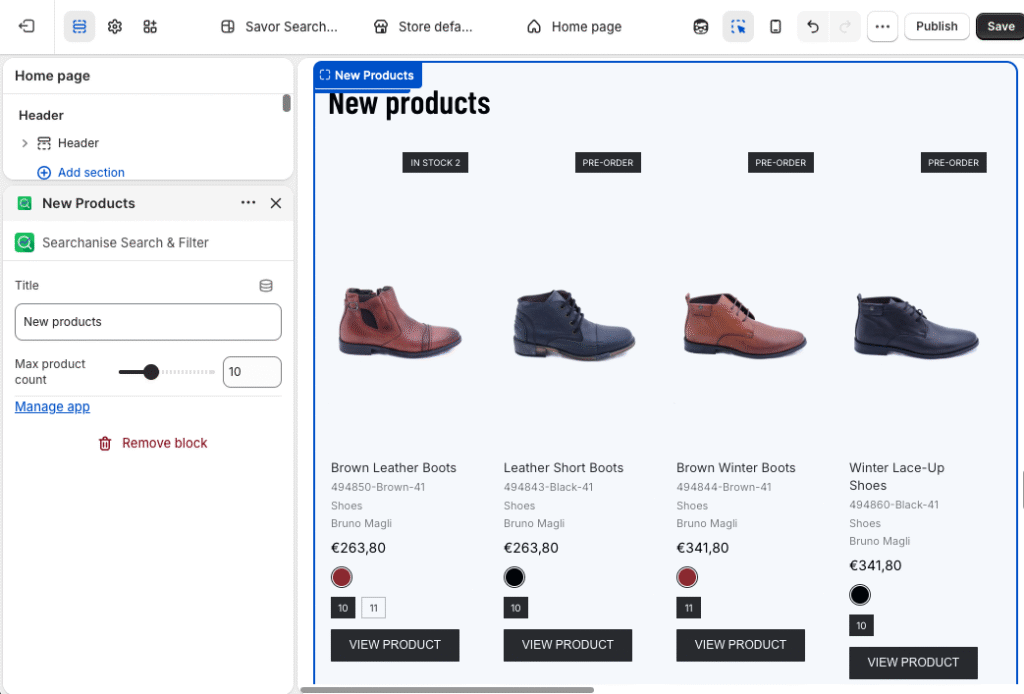Open the Sections panel icon
The width and height of the screenshot is (1024, 694).
(x=79, y=27)
